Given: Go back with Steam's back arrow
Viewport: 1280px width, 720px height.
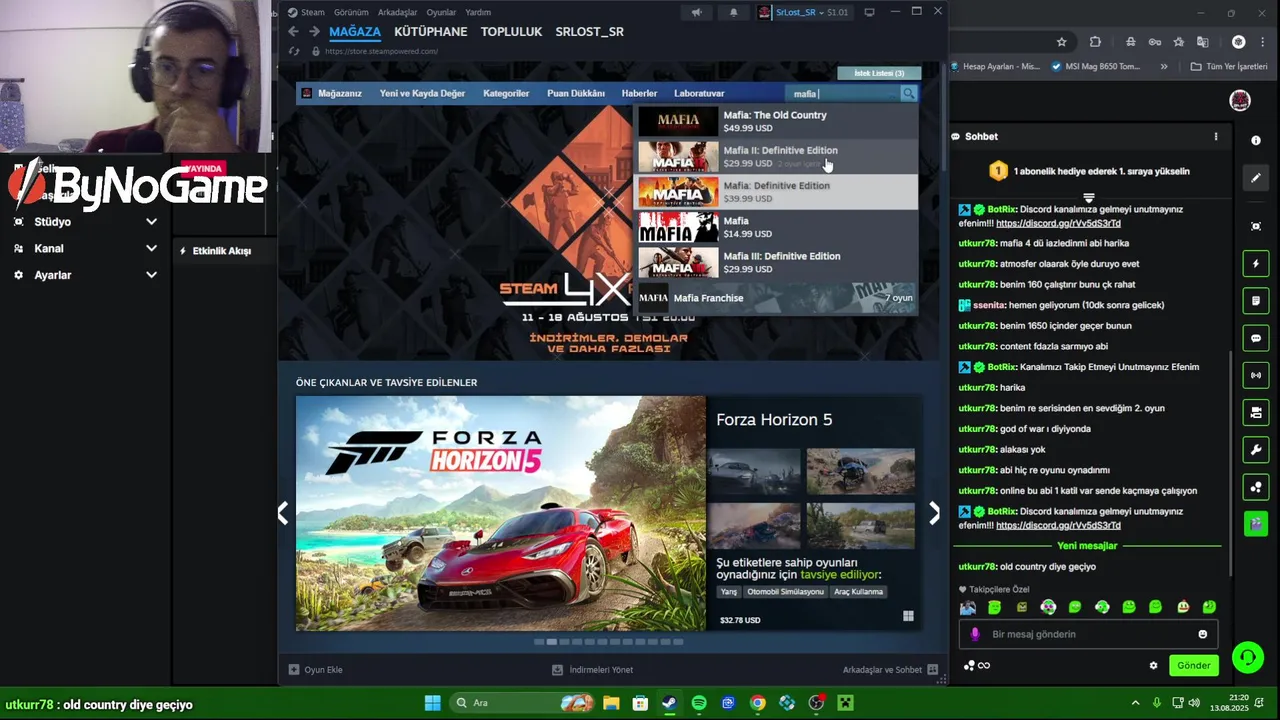Looking at the screenshot, I should [x=293, y=32].
